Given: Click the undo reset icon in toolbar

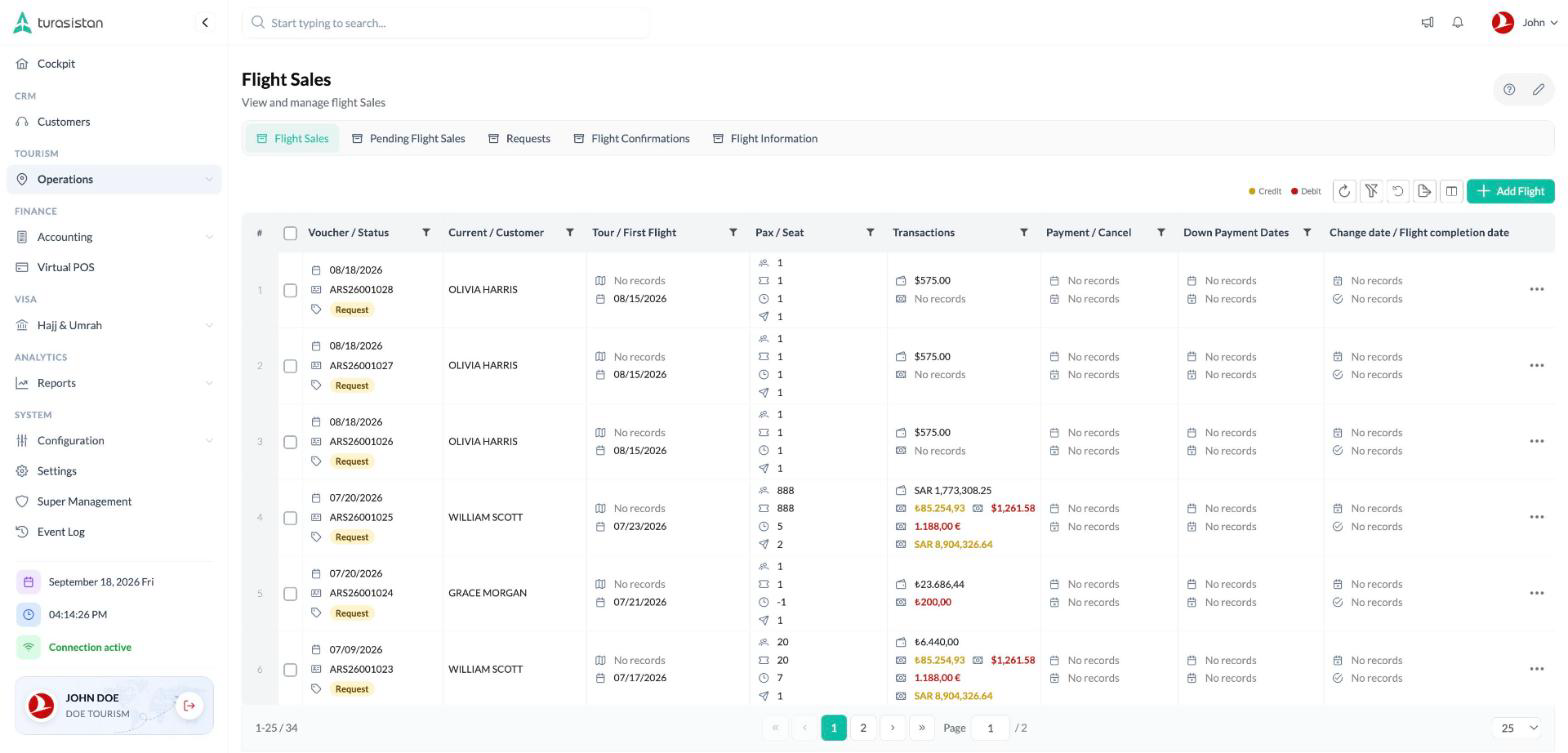Looking at the screenshot, I should pyautogui.click(x=1398, y=191).
